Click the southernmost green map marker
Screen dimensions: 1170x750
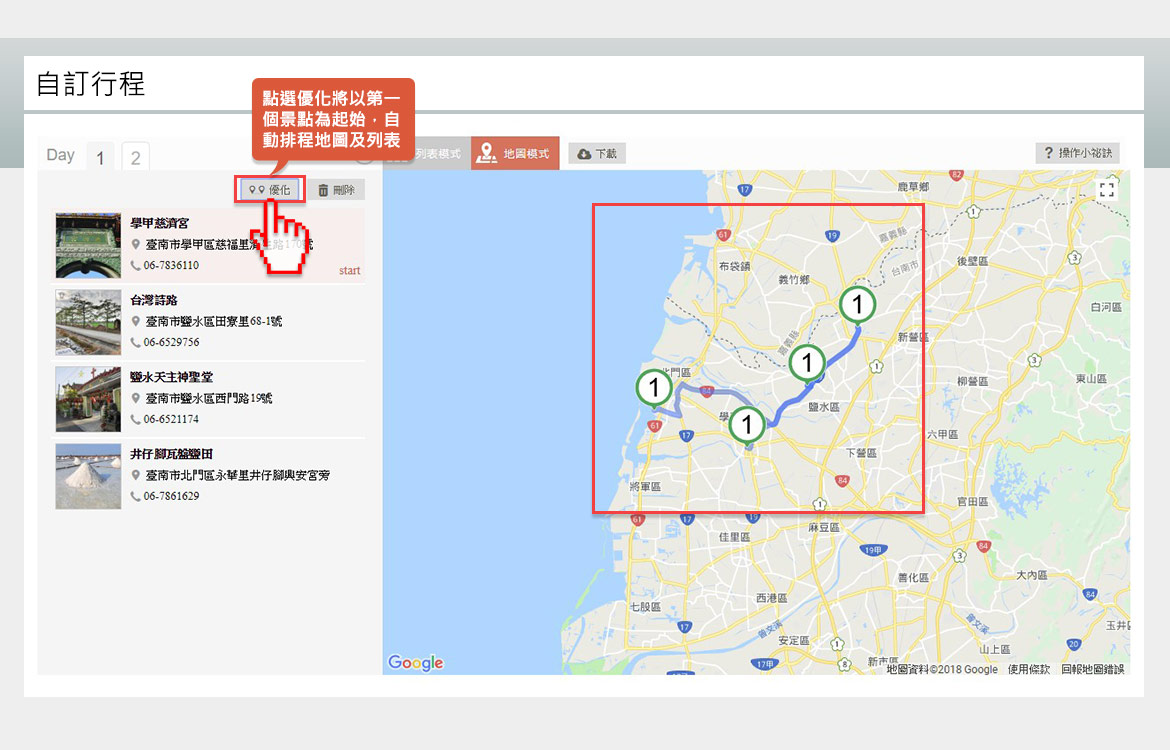[x=746, y=426]
